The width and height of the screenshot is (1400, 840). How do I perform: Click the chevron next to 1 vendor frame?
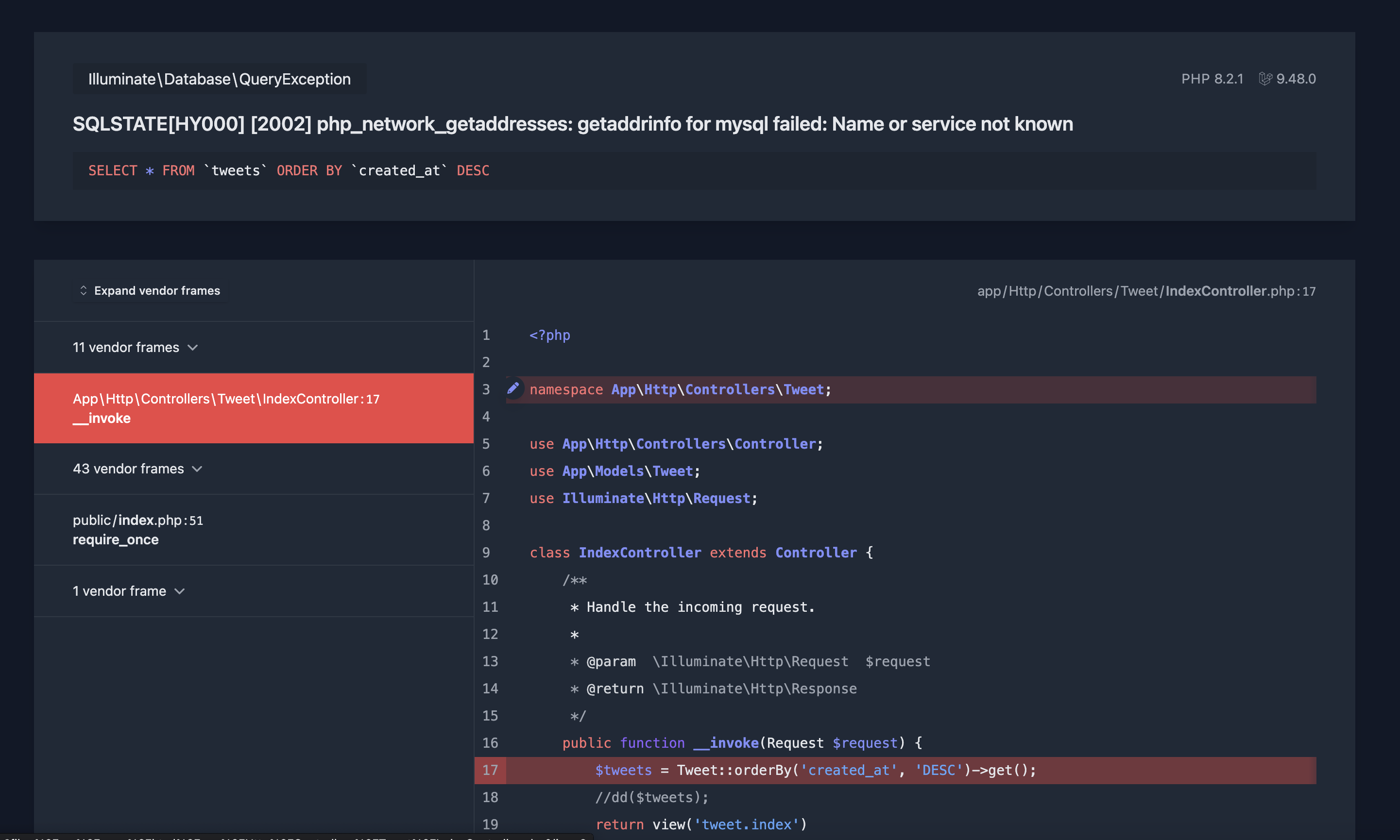coord(179,591)
